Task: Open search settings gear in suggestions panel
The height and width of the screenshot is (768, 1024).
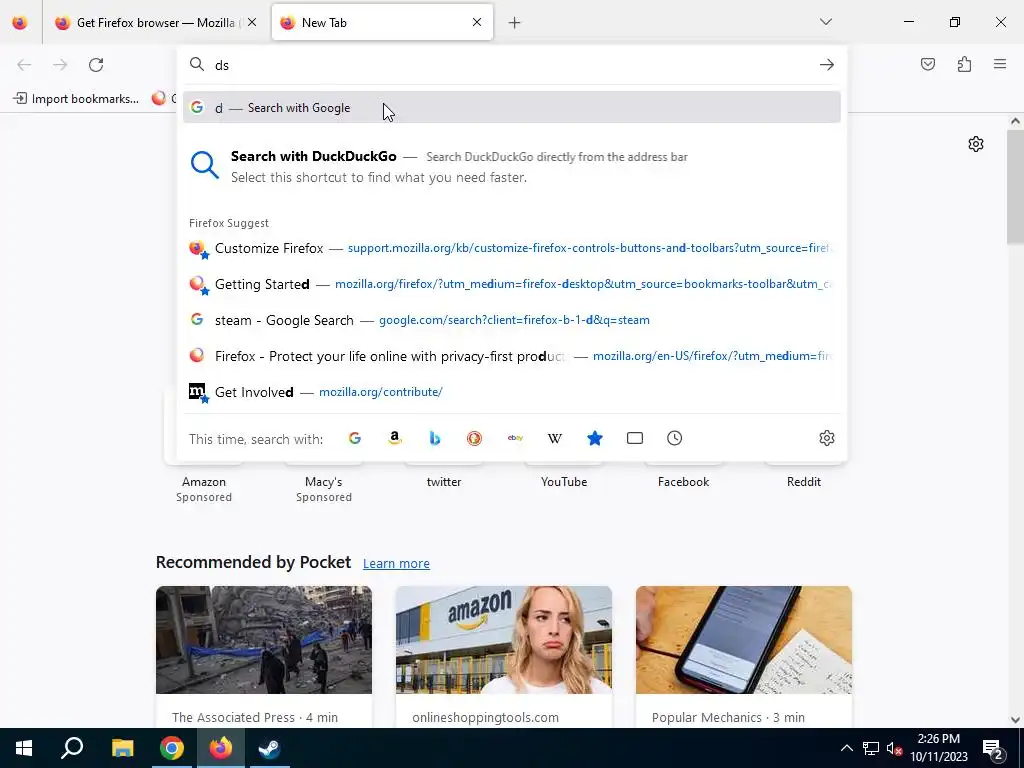Action: pyautogui.click(x=827, y=438)
